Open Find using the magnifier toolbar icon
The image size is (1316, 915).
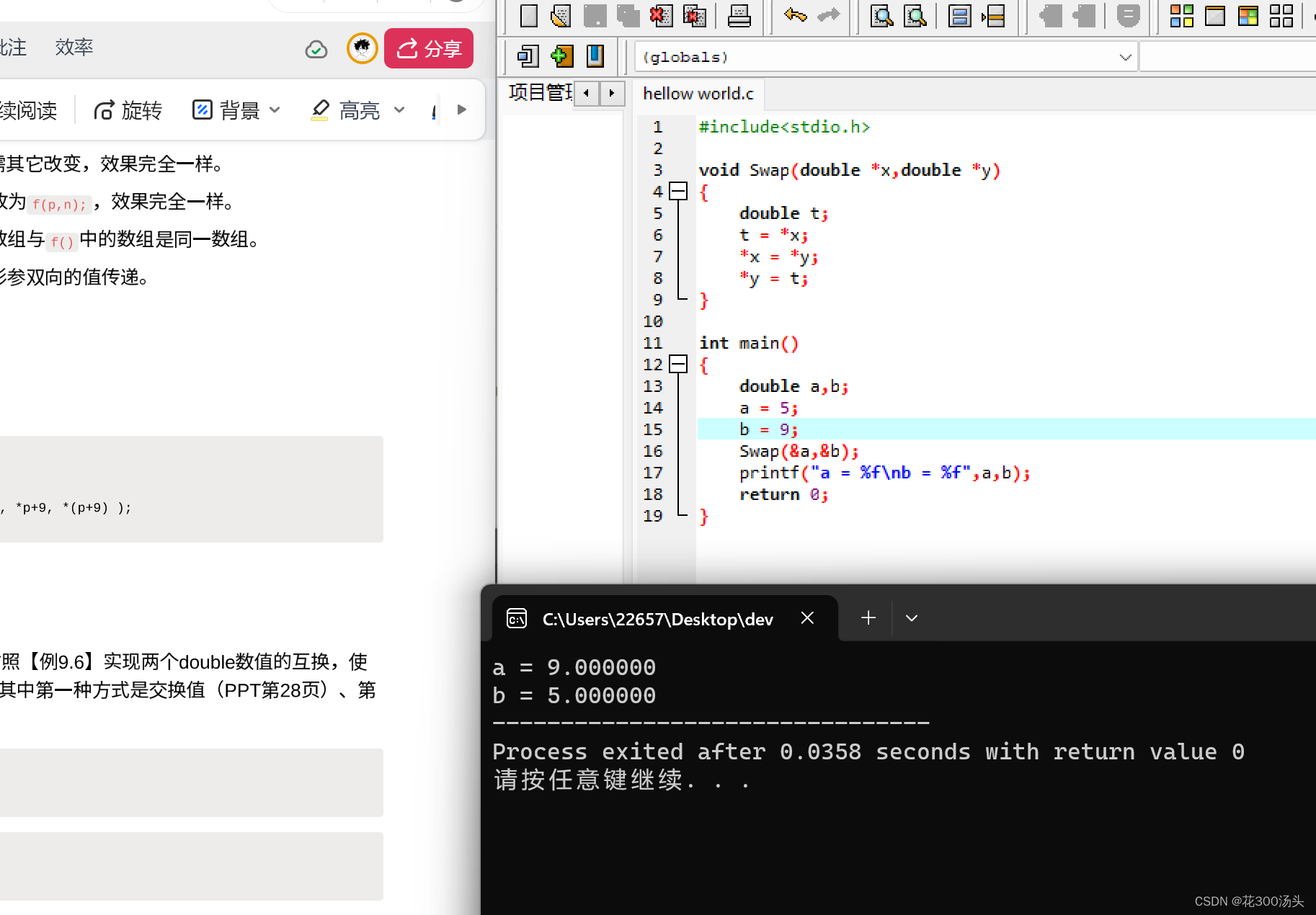click(882, 16)
